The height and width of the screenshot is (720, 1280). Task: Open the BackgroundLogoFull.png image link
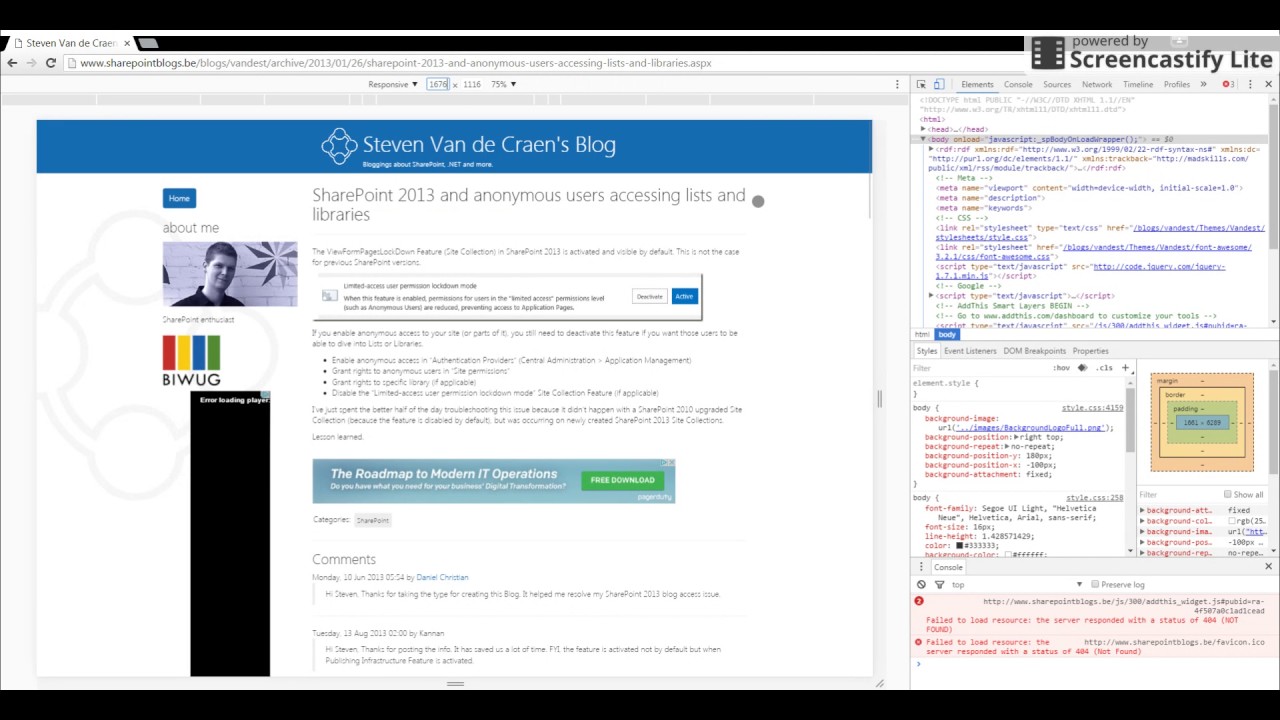click(x=1029, y=428)
